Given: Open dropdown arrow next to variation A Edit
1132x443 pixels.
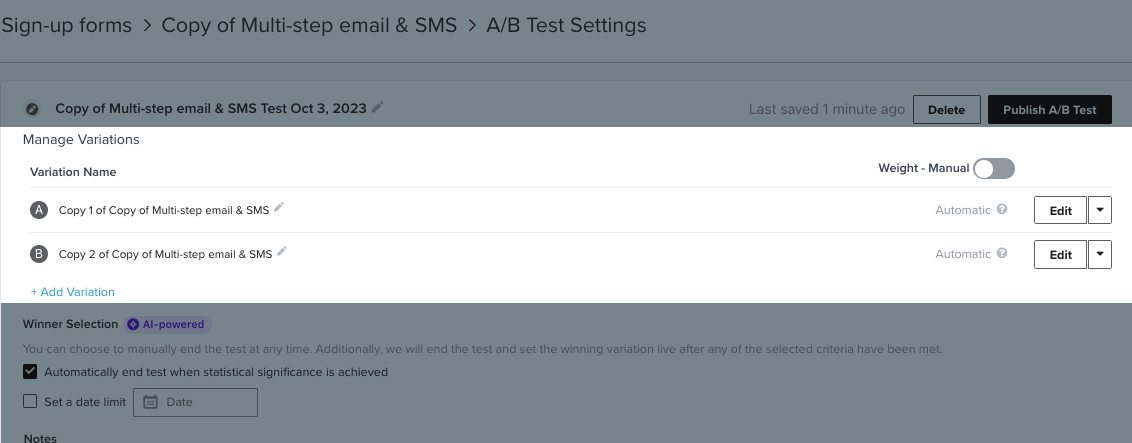Looking at the screenshot, I should tap(1099, 210).
